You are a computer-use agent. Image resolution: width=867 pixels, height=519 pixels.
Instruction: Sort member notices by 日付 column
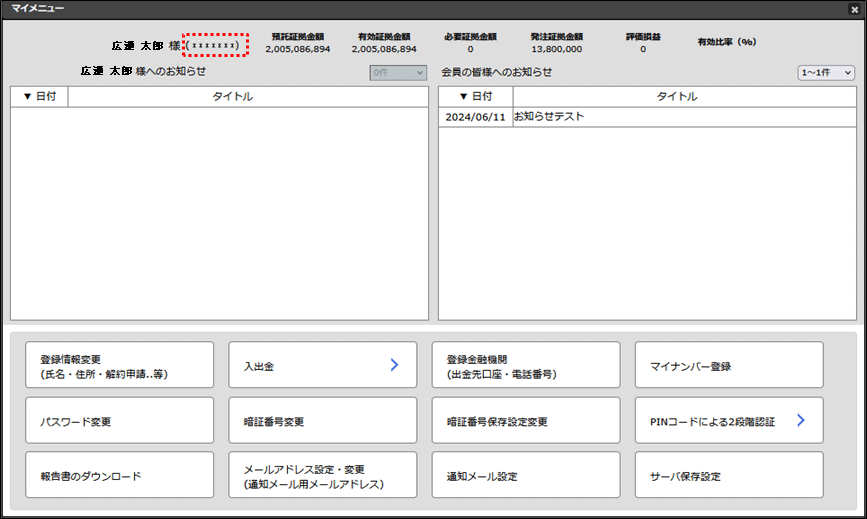coord(475,97)
